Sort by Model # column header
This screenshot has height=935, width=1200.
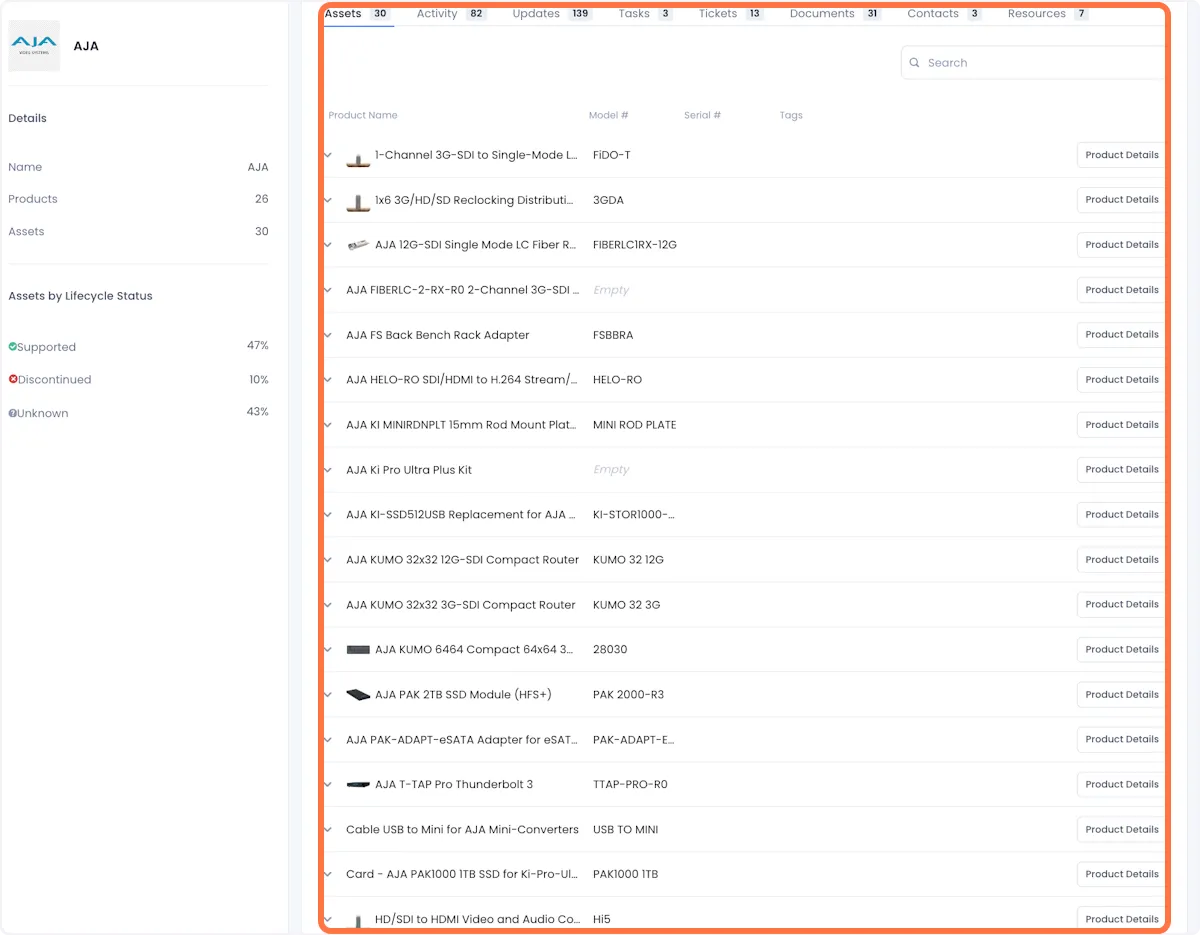point(609,116)
